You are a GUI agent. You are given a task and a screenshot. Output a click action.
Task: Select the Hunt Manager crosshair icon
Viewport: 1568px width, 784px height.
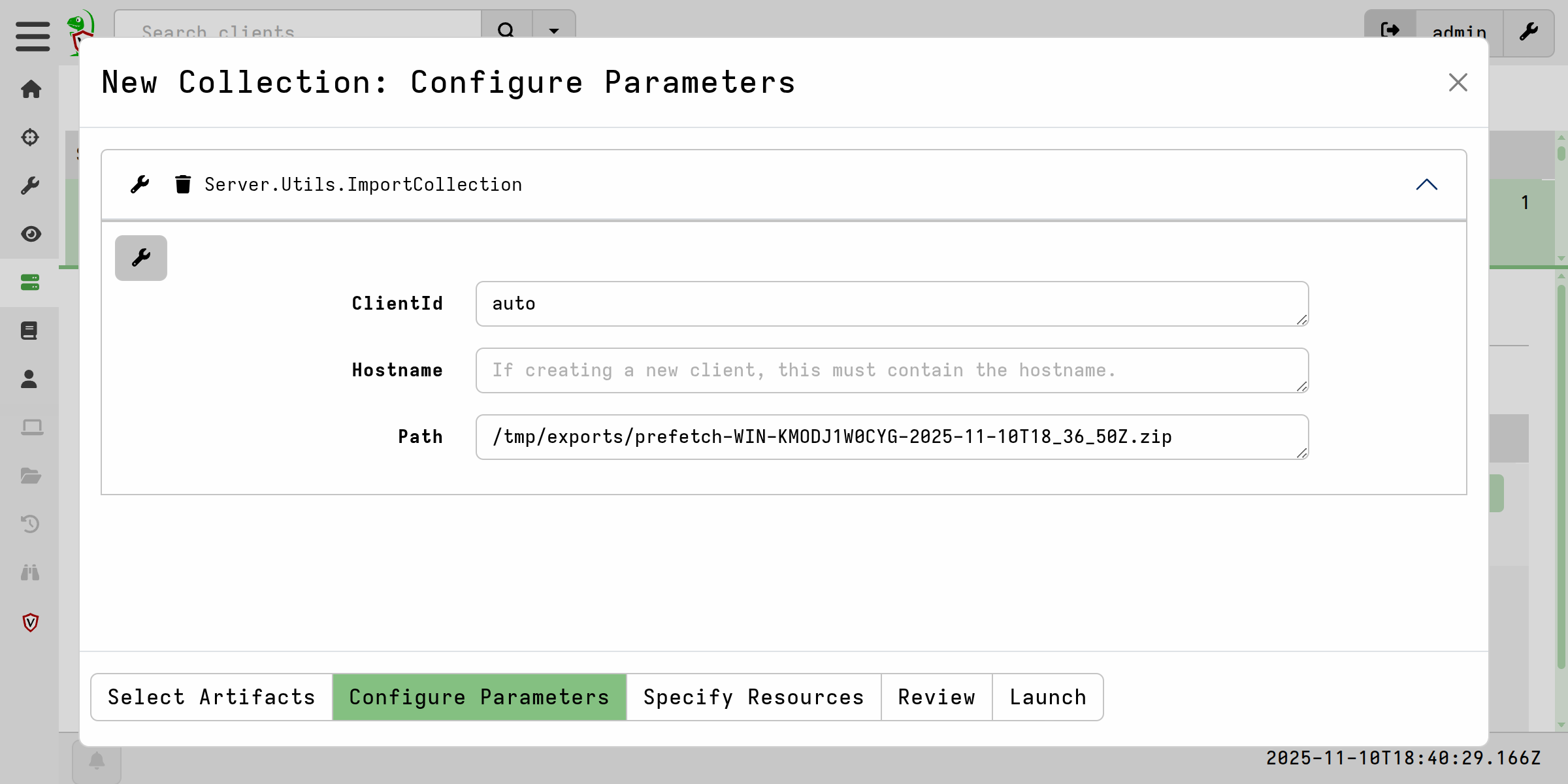coord(31,138)
